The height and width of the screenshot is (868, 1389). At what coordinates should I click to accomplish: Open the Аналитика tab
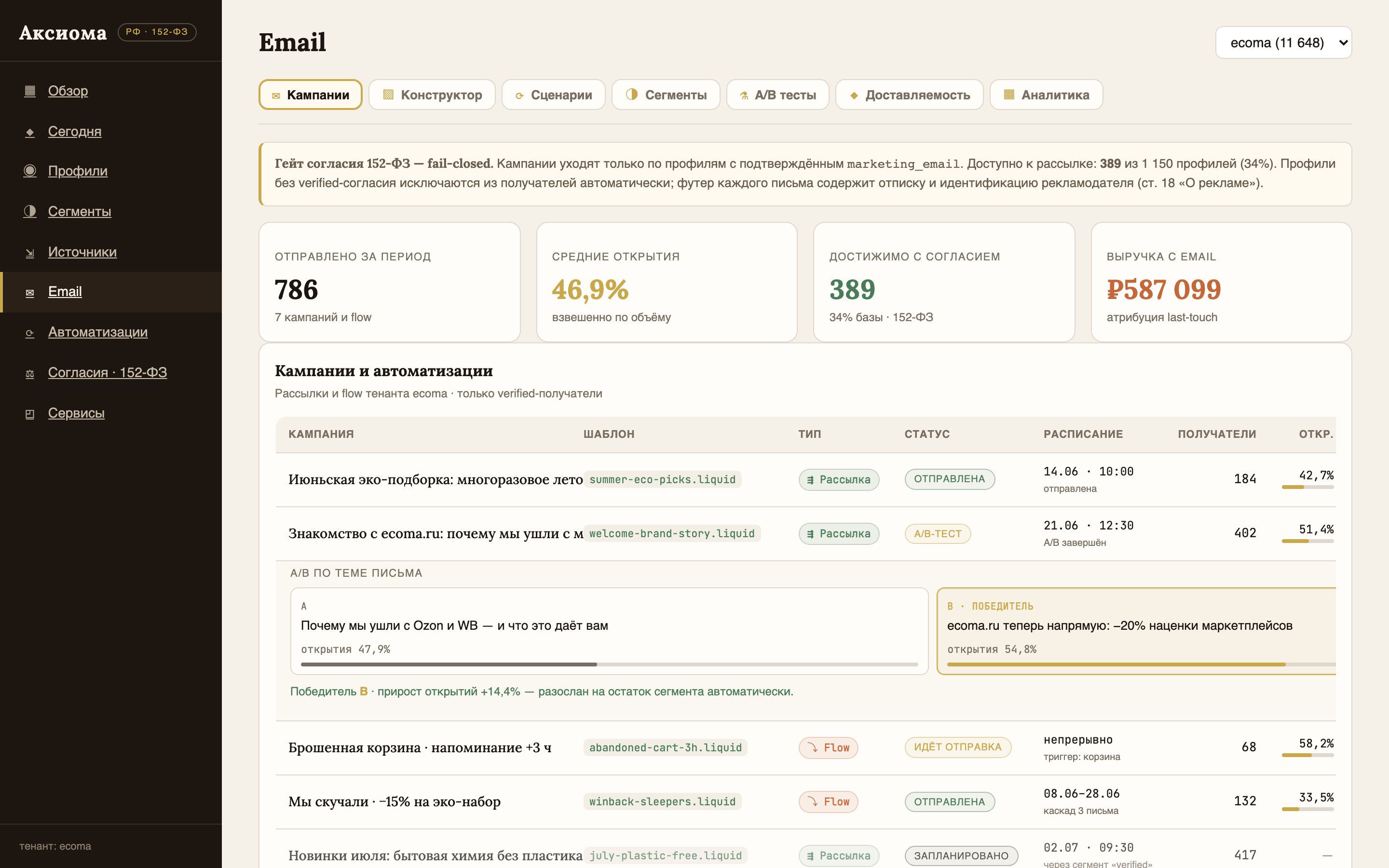pyautogui.click(x=1047, y=95)
